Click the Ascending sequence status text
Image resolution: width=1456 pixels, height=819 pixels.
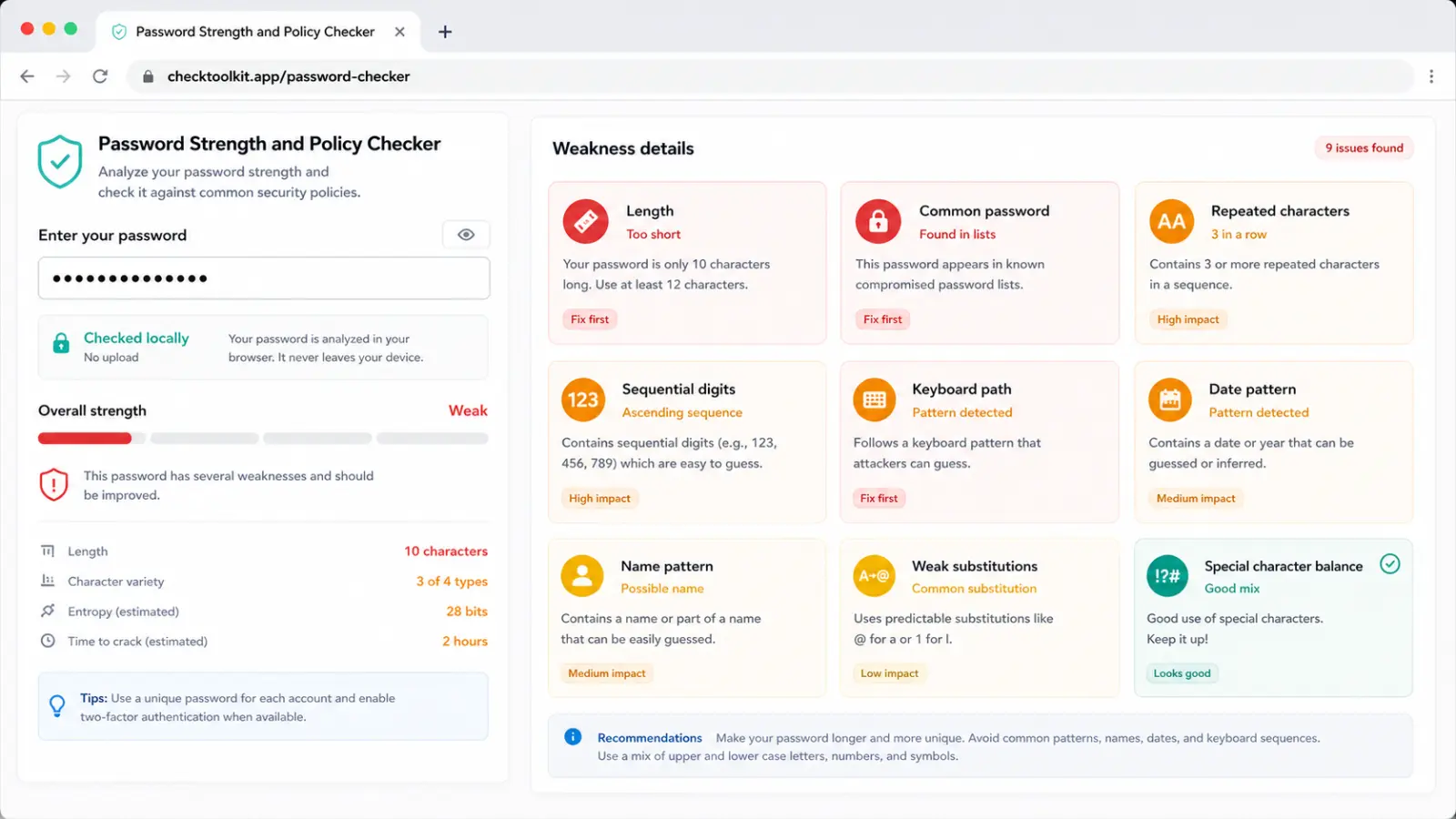coord(682,412)
